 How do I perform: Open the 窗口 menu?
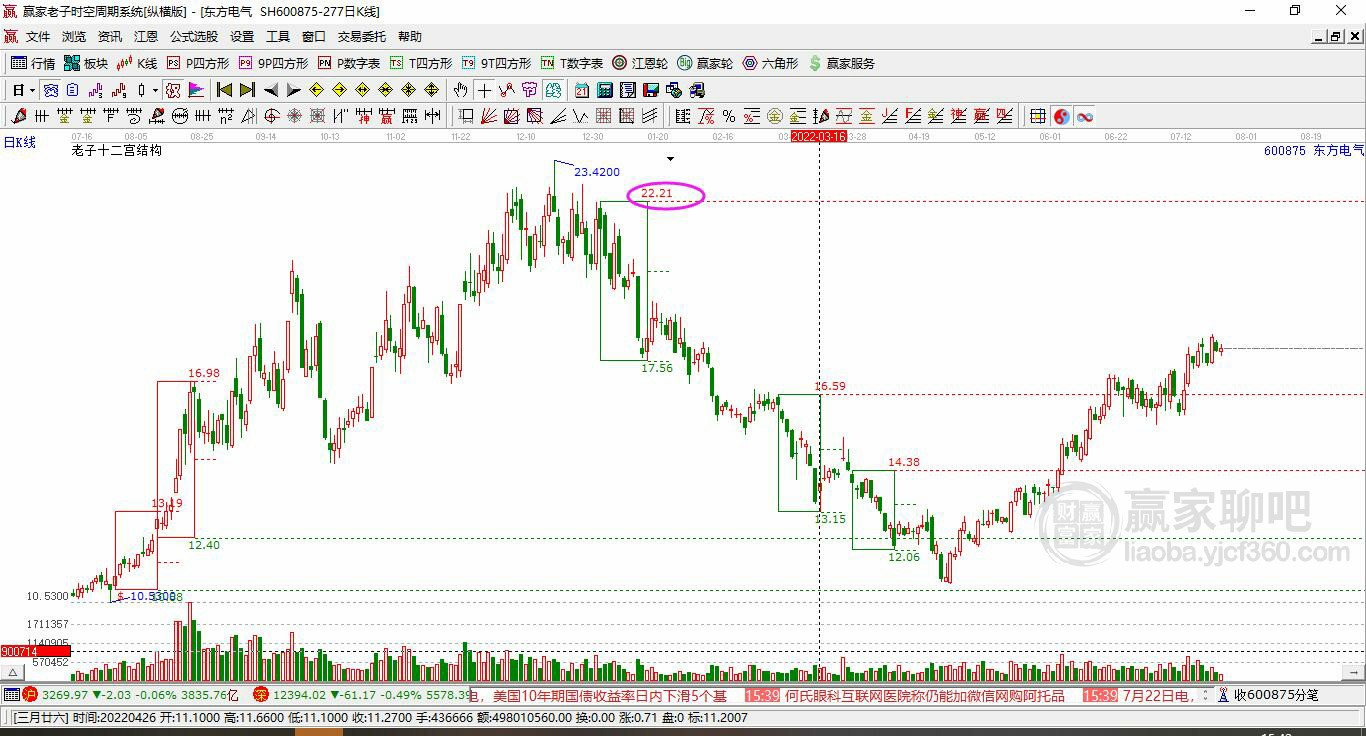[x=314, y=37]
